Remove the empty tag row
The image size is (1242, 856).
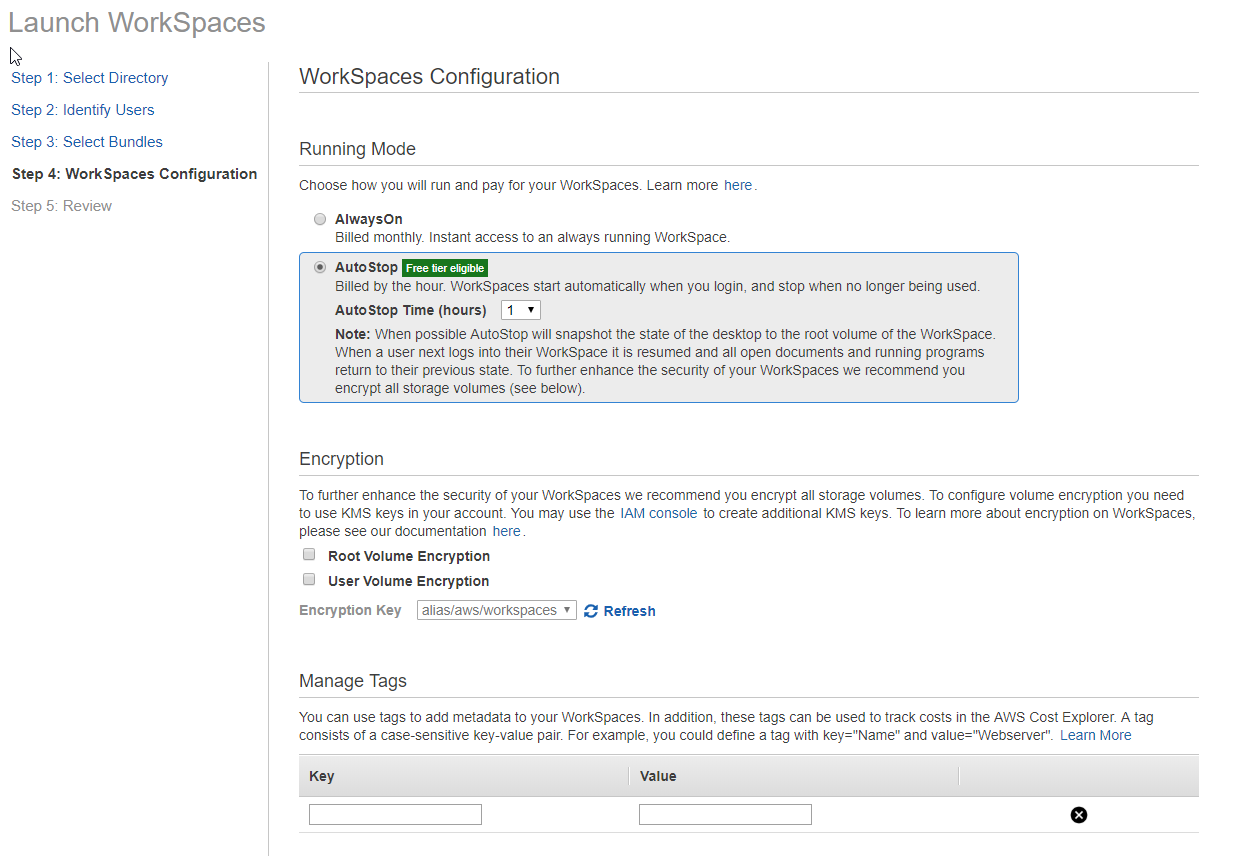tap(1078, 815)
